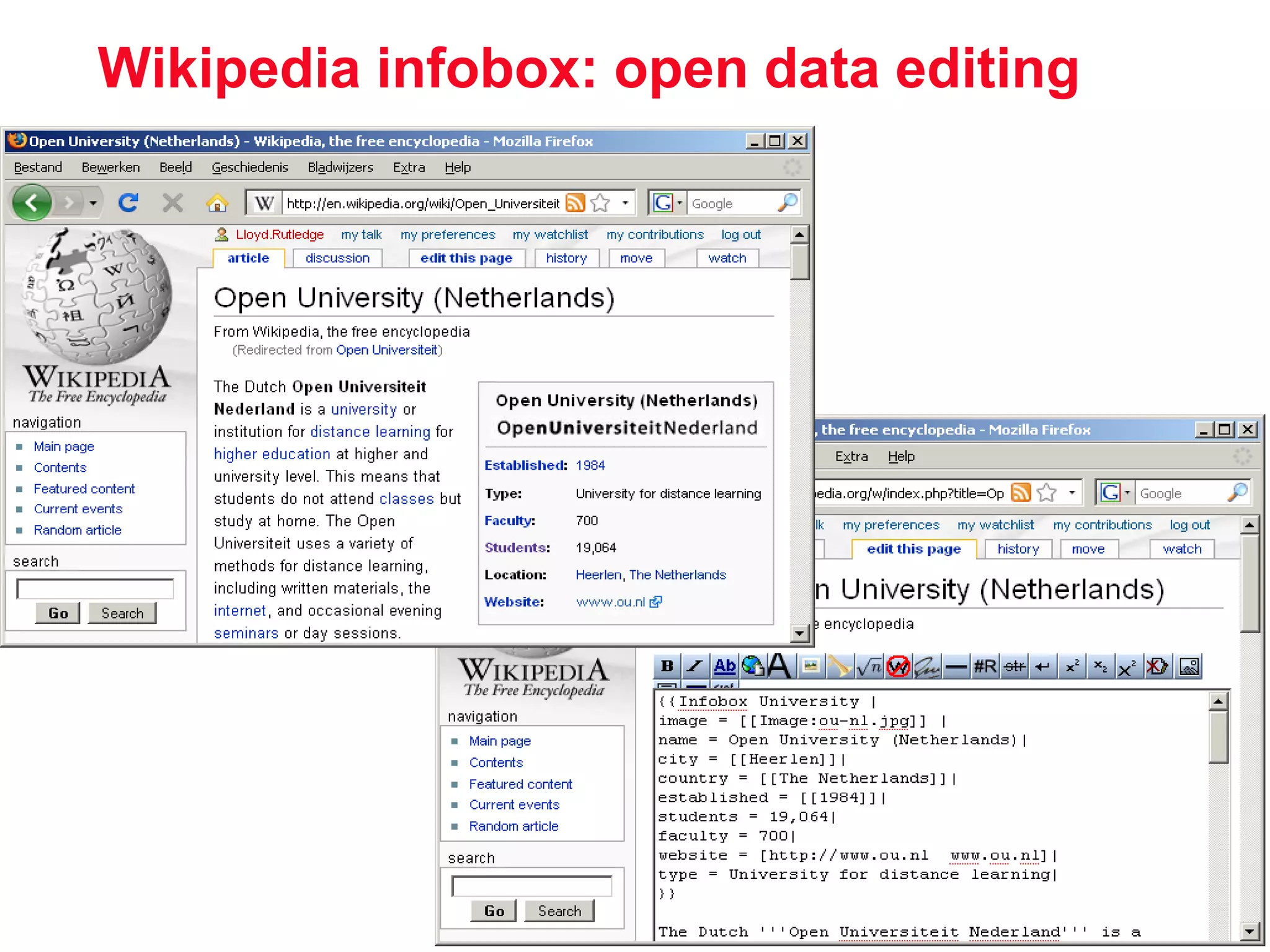The width and height of the screenshot is (1270, 952).
Task: Bookmark the page with the star icon
Action: tap(600, 203)
